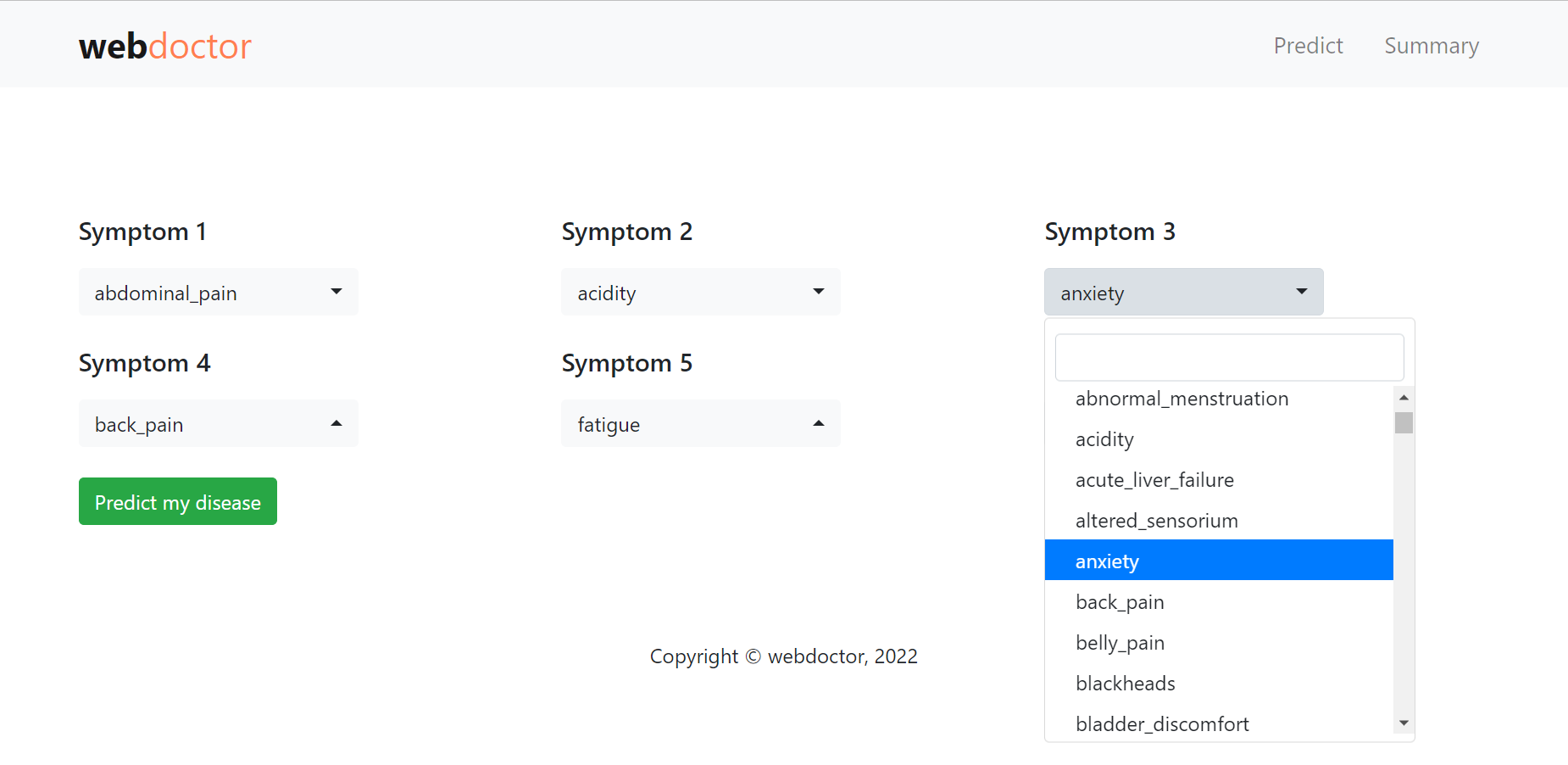Screen dimensions: 1568x765
Task: Close the Symptom 3 anxiety dropdown
Action: tap(1183, 292)
